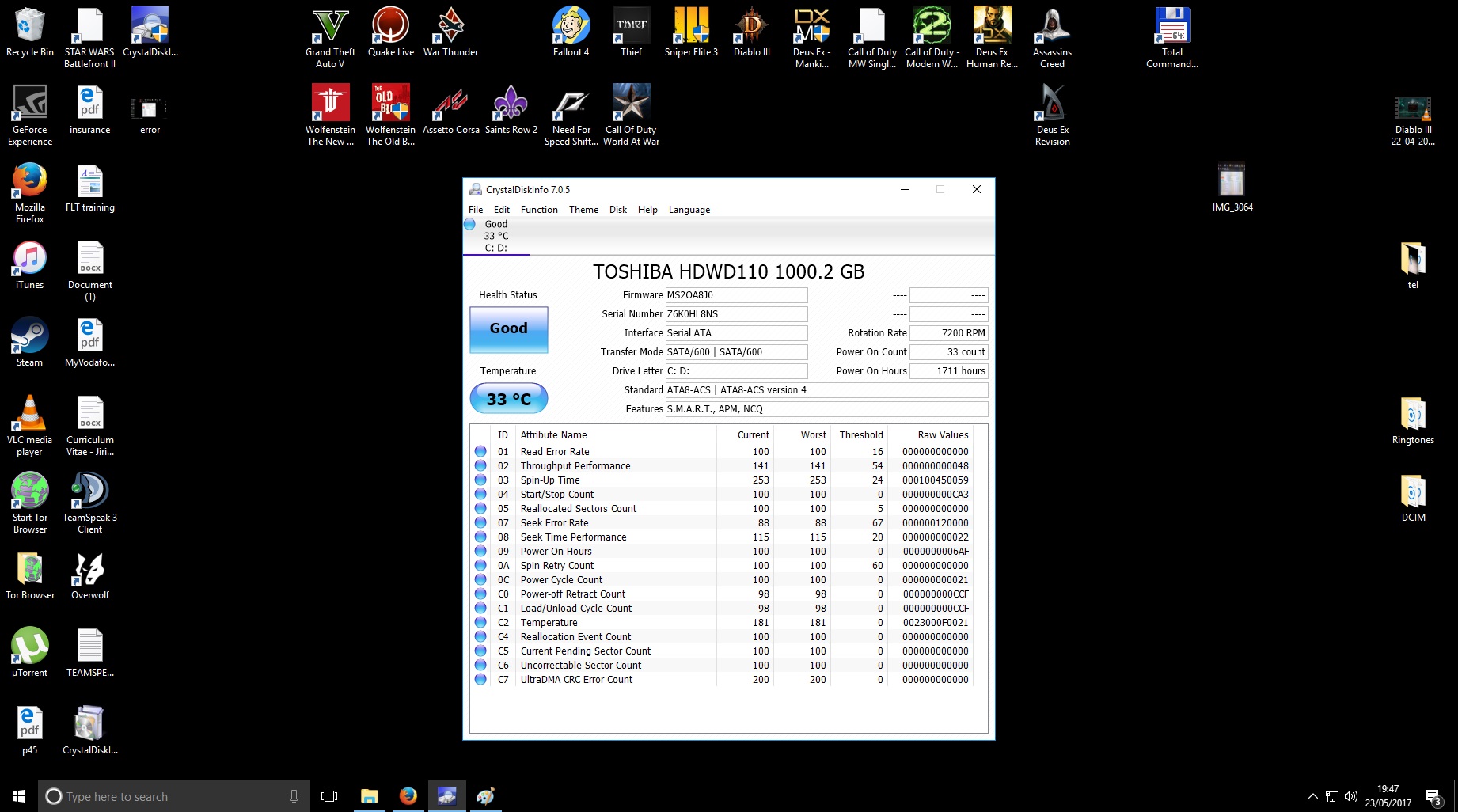Select the Read Error Rate row
This screenshot has height=812, width=1458.
point(723,452)
